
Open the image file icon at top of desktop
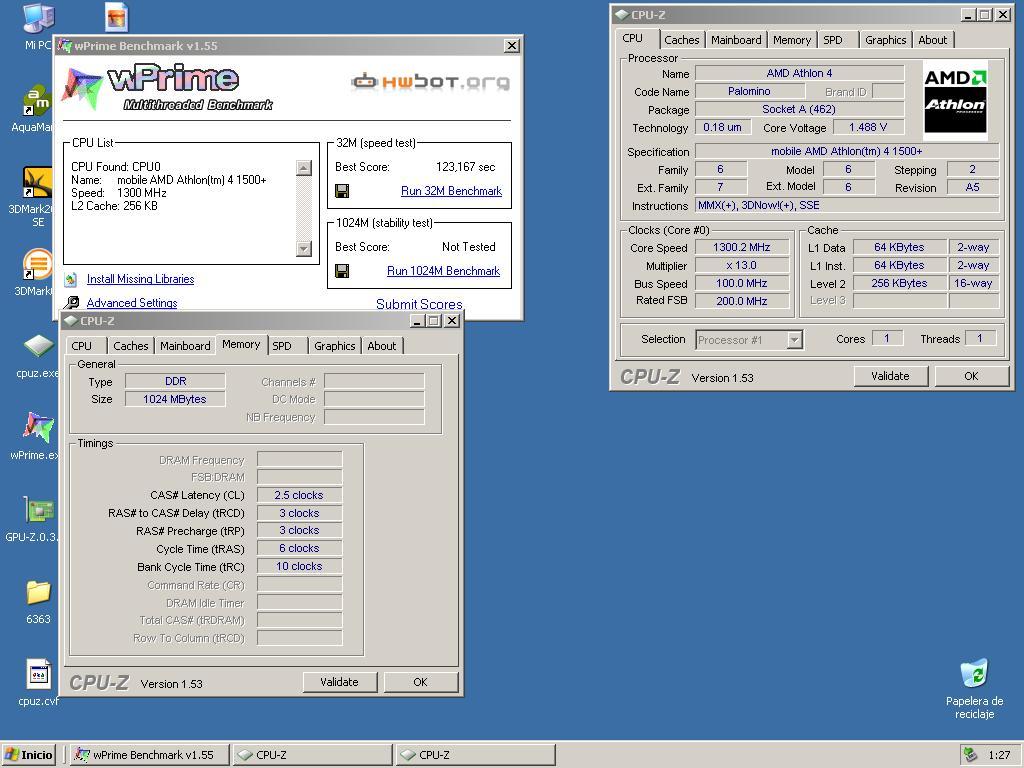pos(116,17)
